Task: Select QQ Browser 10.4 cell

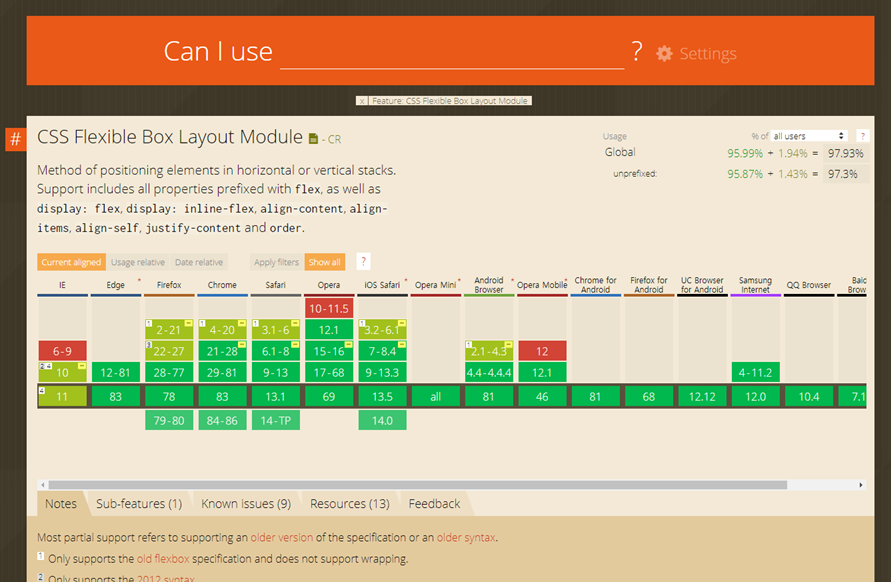Action: click(x=809, y=397)
